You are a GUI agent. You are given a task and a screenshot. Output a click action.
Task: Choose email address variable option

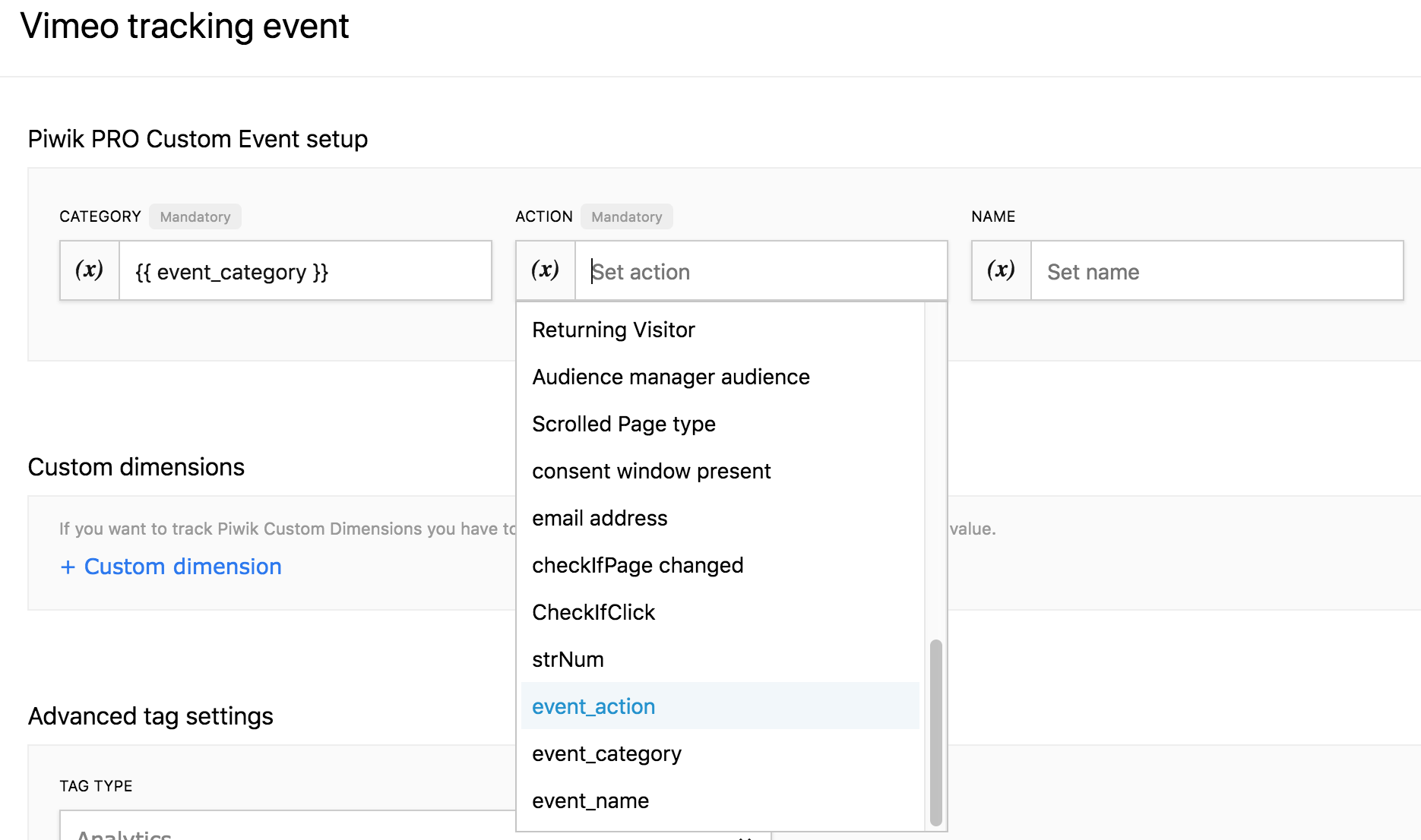pos(720,518)
